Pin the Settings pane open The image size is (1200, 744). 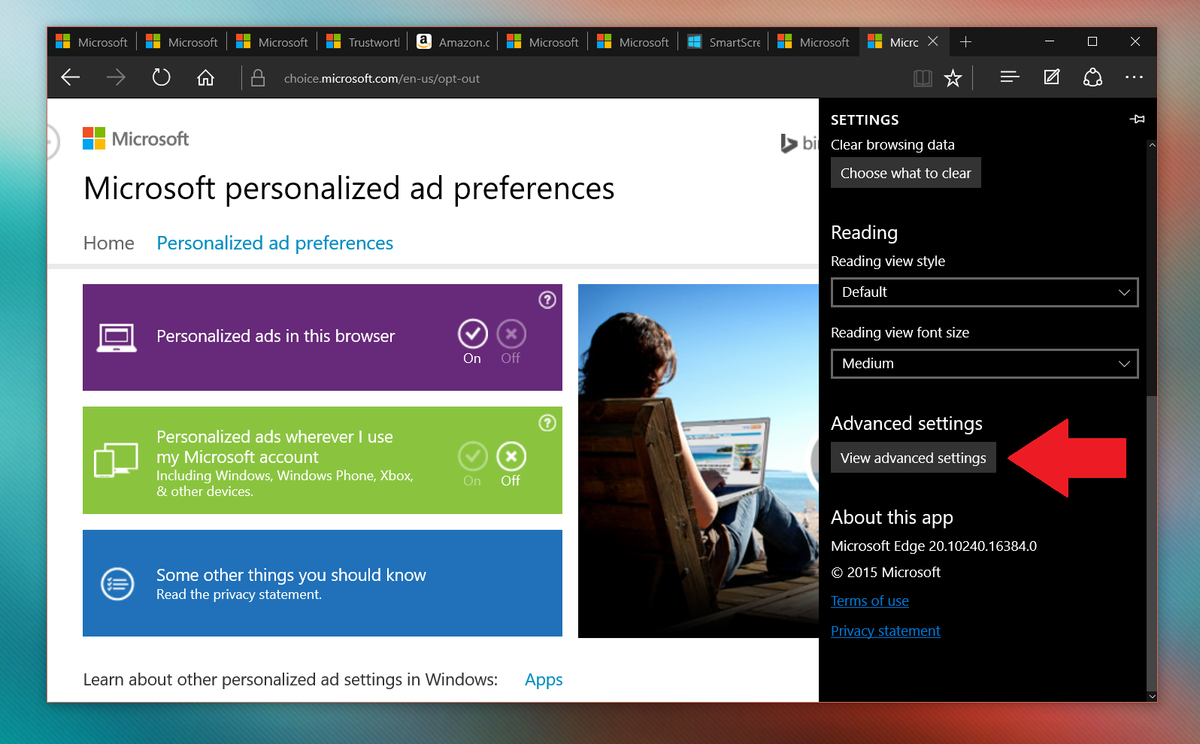[x=1137, y=118]
